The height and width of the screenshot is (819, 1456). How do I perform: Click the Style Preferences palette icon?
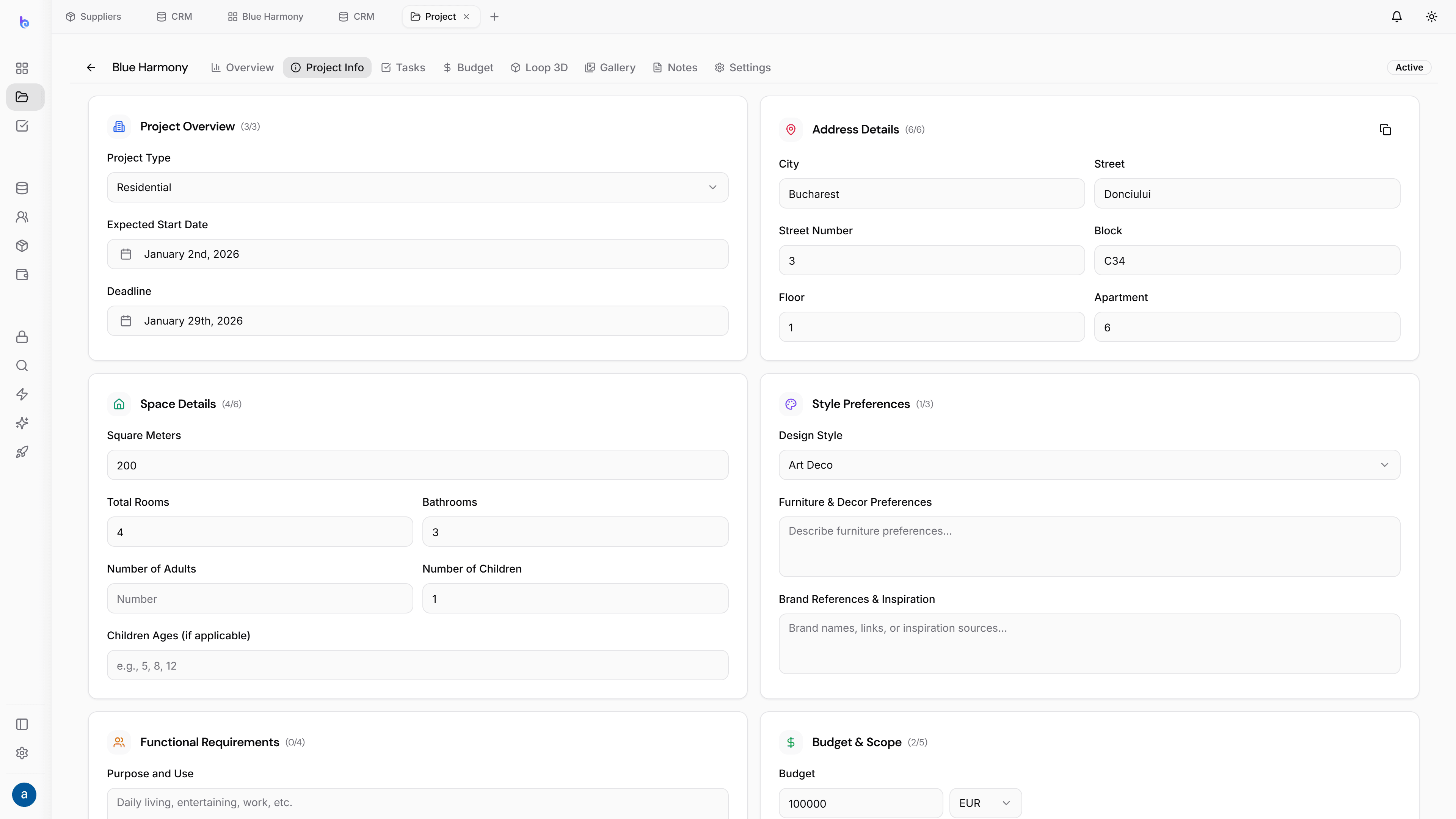click(791, 404)
